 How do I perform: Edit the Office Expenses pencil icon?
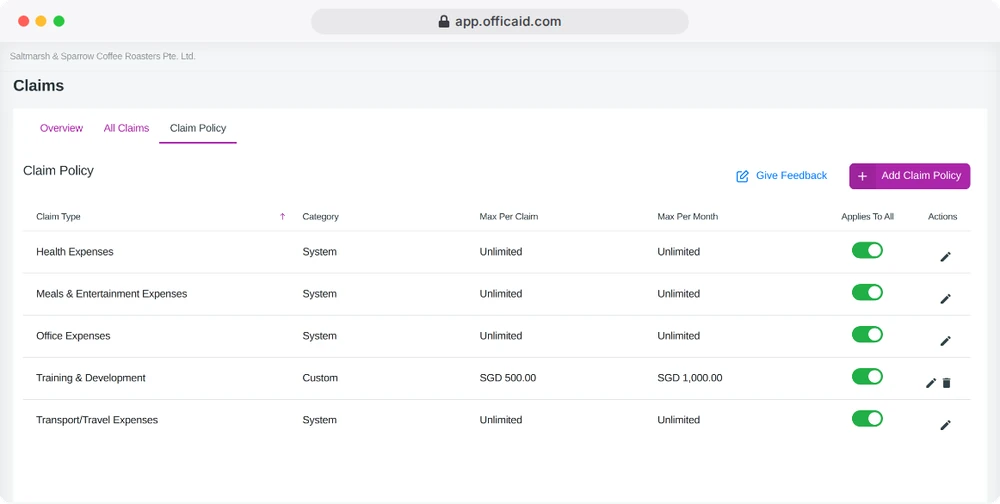[945, 341]
